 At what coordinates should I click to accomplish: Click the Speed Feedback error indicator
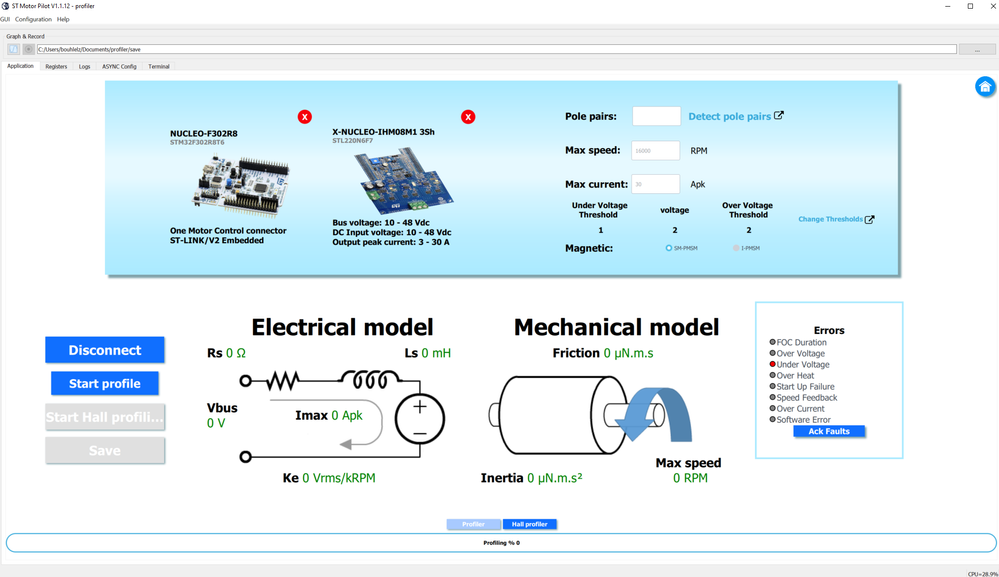coord(772,397)
